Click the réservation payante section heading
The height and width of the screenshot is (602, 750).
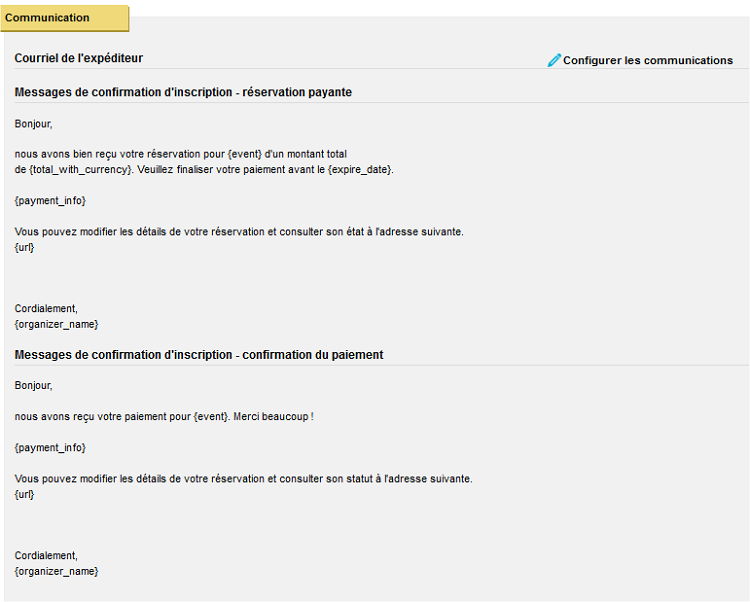183,92
